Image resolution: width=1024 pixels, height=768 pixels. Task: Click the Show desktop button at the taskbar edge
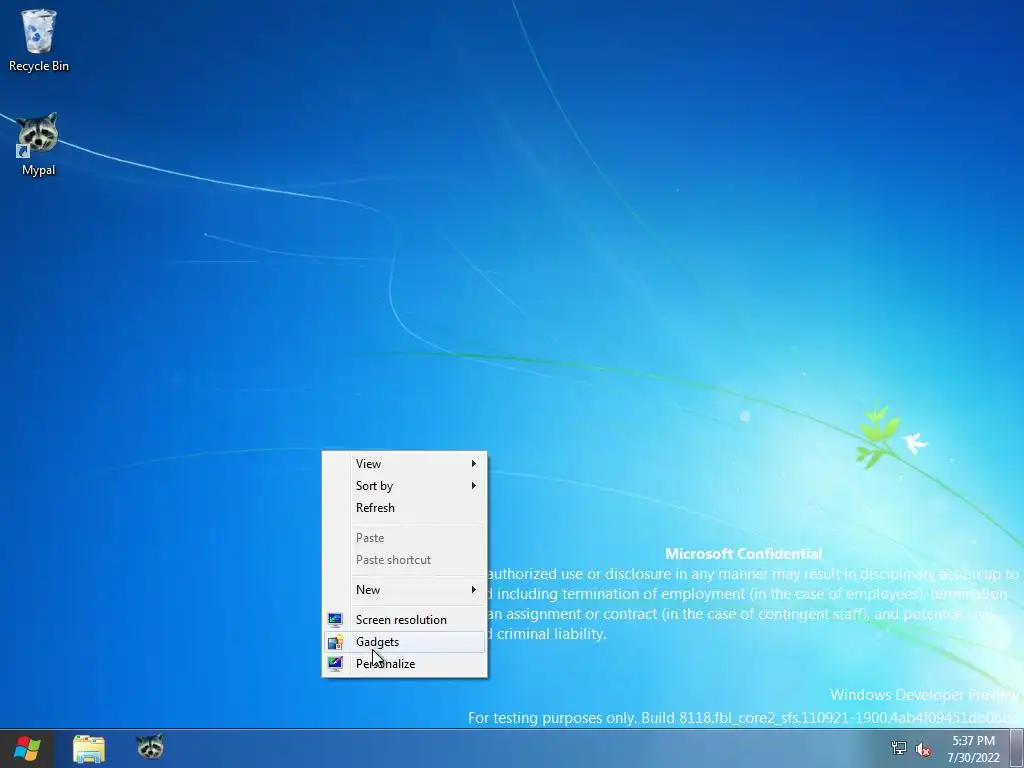coord(1017,749)
